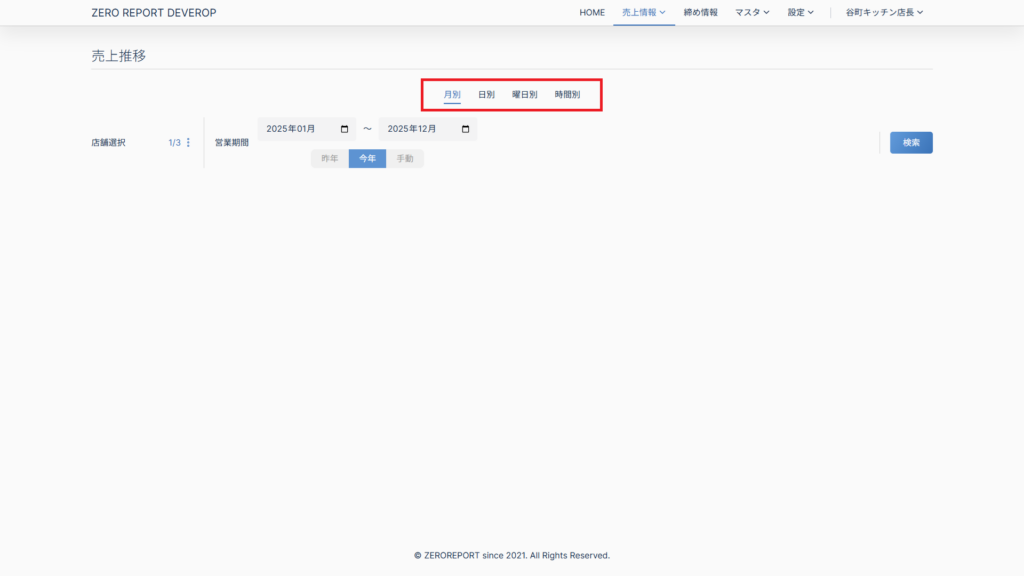Open the 締め情報 page
1024x576 pixels.
(700, 13)
